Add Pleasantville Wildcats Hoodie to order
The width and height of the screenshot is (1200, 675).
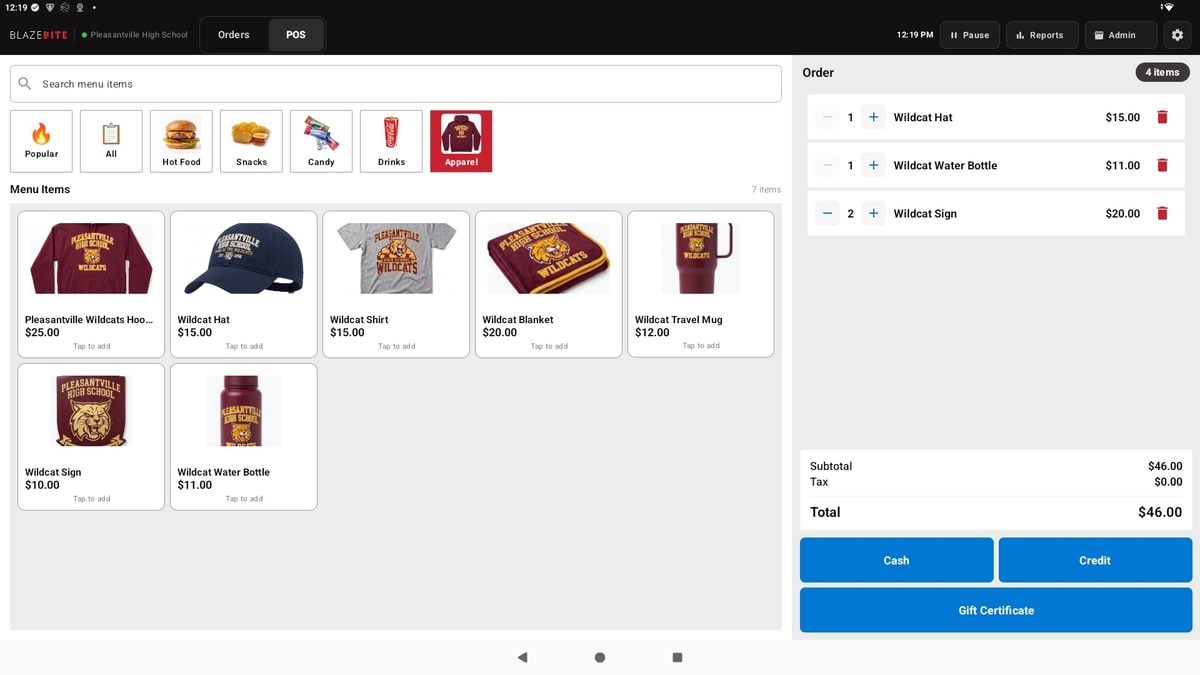coord(91,284)
